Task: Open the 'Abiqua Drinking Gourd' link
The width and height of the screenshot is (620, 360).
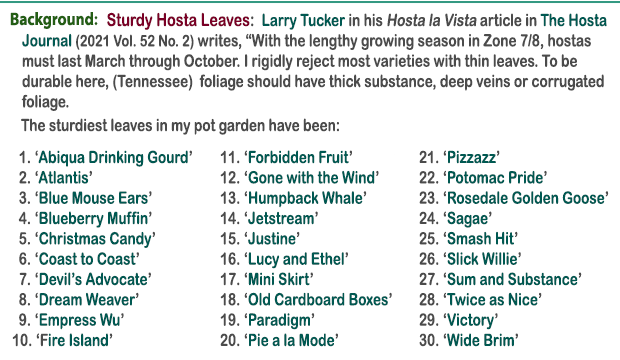Action: click(x=114, y=157)
